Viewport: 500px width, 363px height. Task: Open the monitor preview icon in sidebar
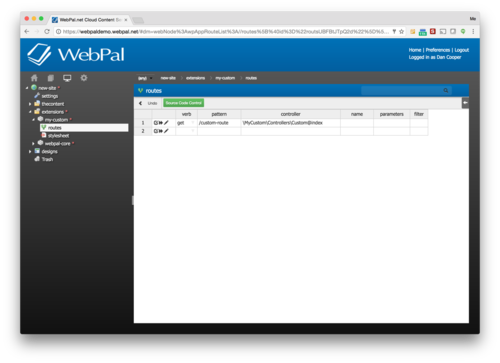(x=67, y=78)
